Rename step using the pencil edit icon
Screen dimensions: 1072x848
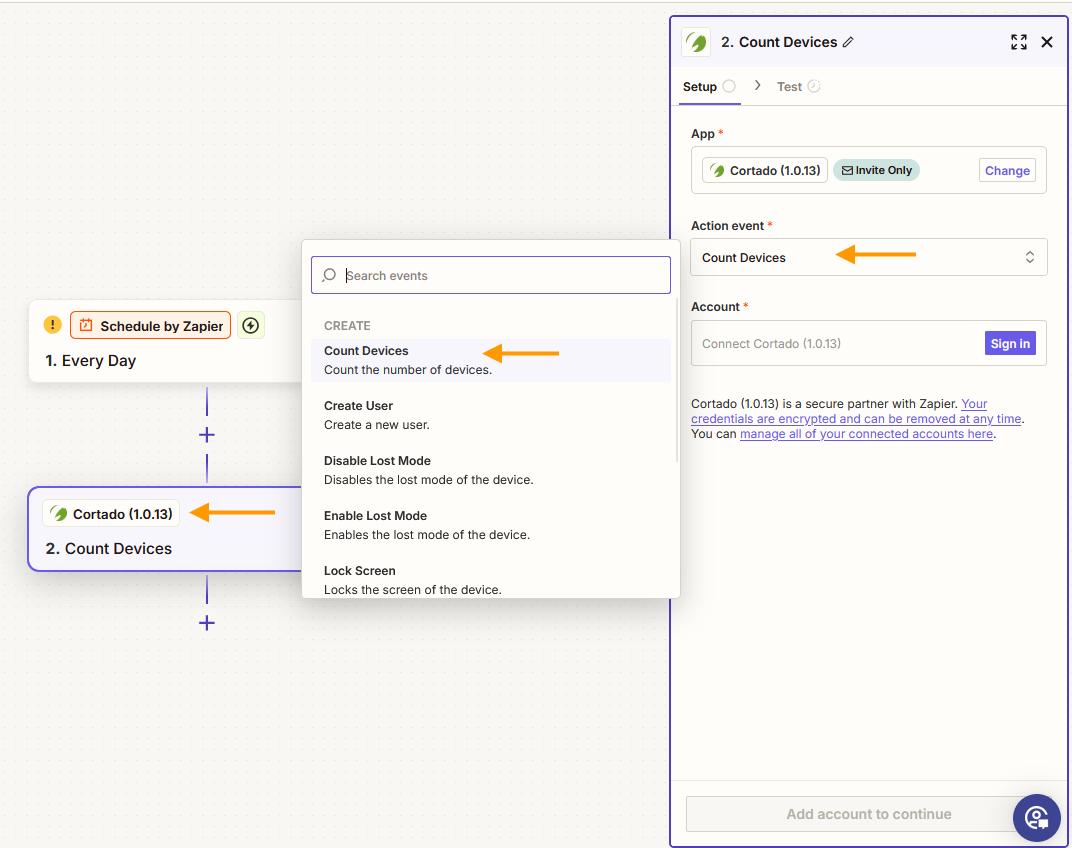848,42
